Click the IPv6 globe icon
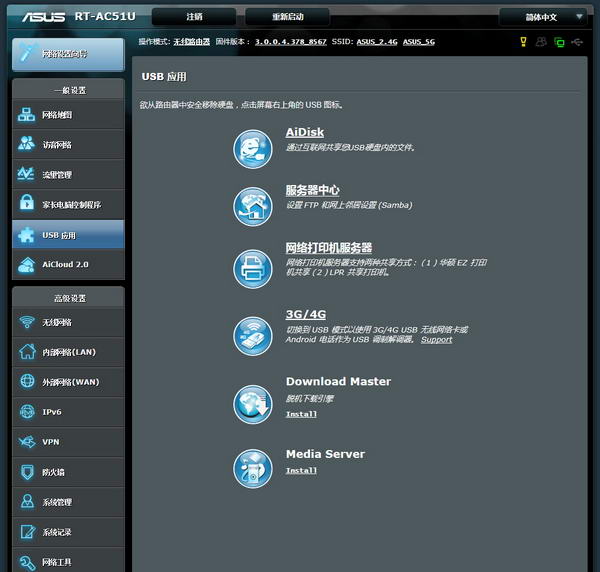The height and width of the screenshot is (572, 600). pos(27,411)
